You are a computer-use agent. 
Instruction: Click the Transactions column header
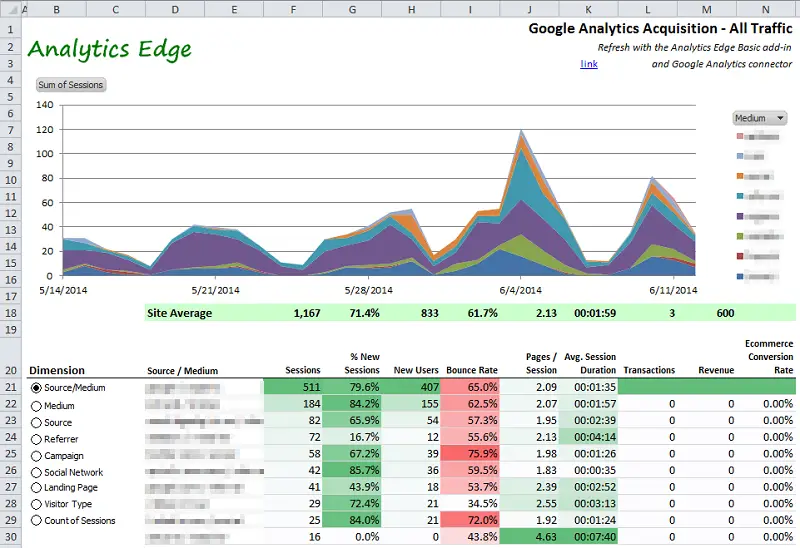coord(649,370)
